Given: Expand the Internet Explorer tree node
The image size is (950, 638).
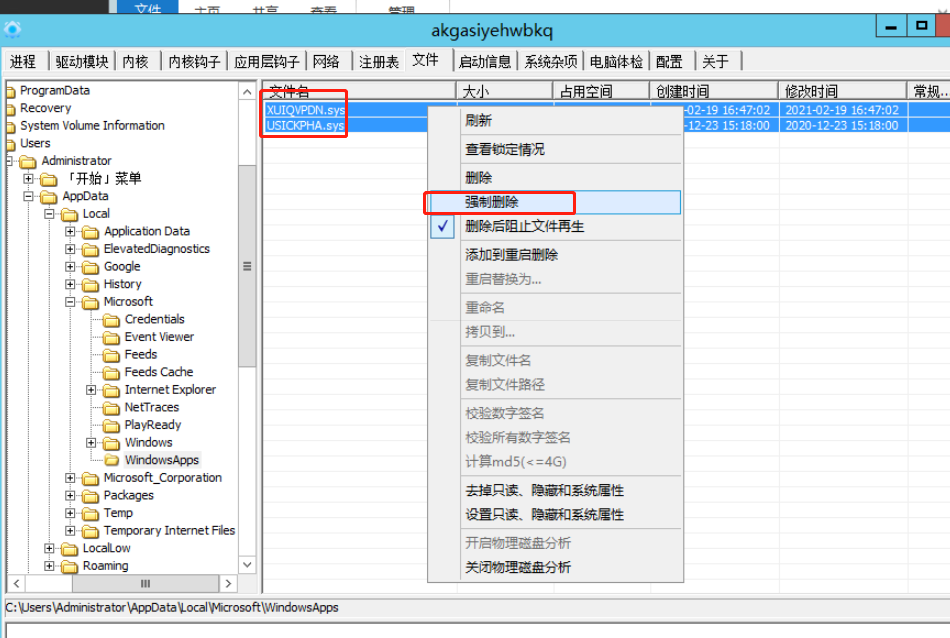Looking at the screenshot, I should (x=91, y=390).
